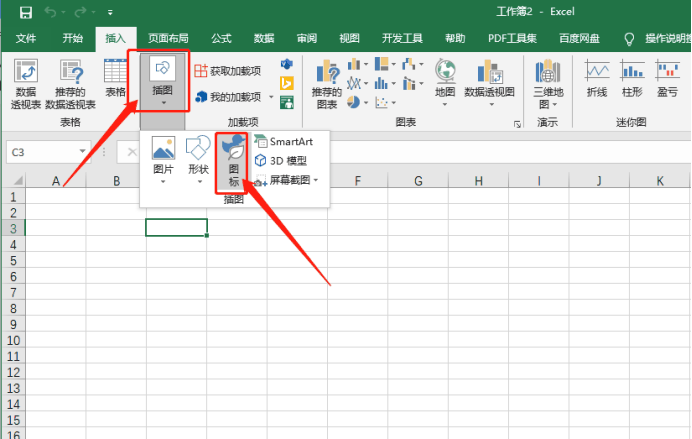
Task: Click the 图标 icons button
Action: [233, 161]
